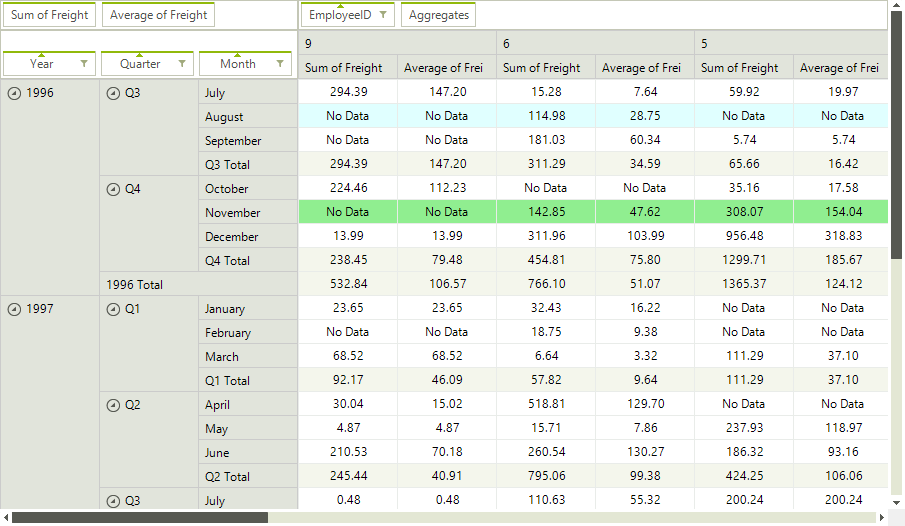
Task: Sort by the Quarter field label
Action: [140, 64]
